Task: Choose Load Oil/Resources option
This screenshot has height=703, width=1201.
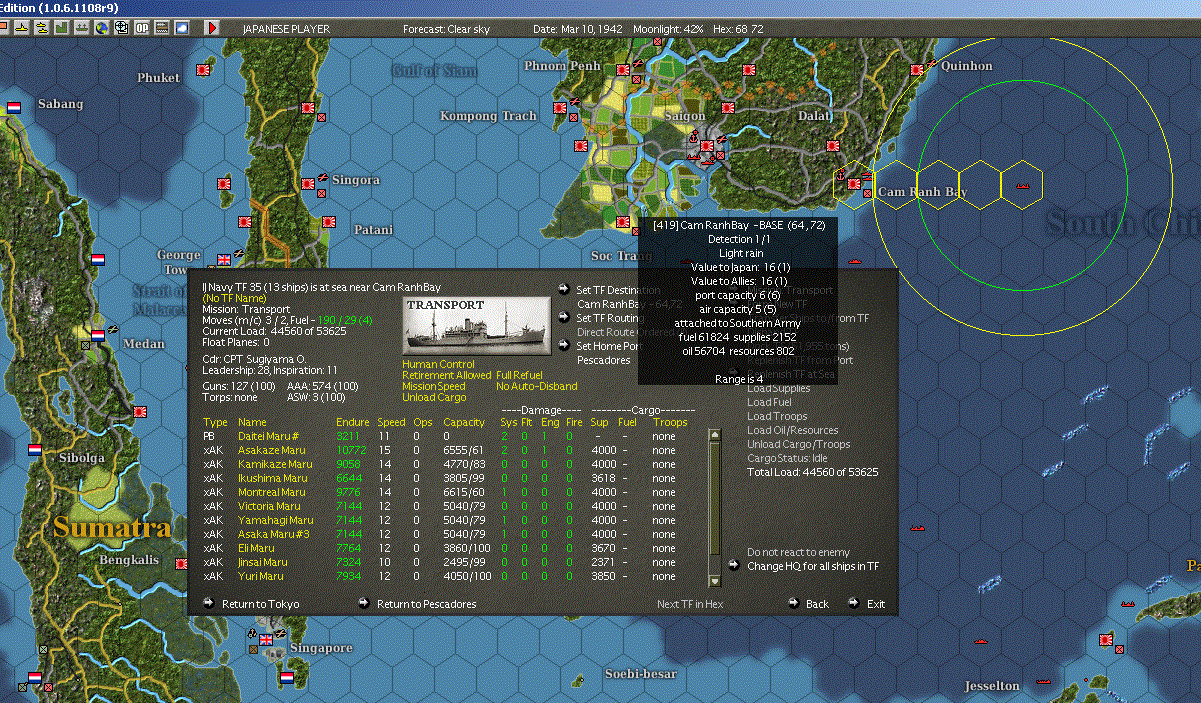Action: (x=792, y=430)
